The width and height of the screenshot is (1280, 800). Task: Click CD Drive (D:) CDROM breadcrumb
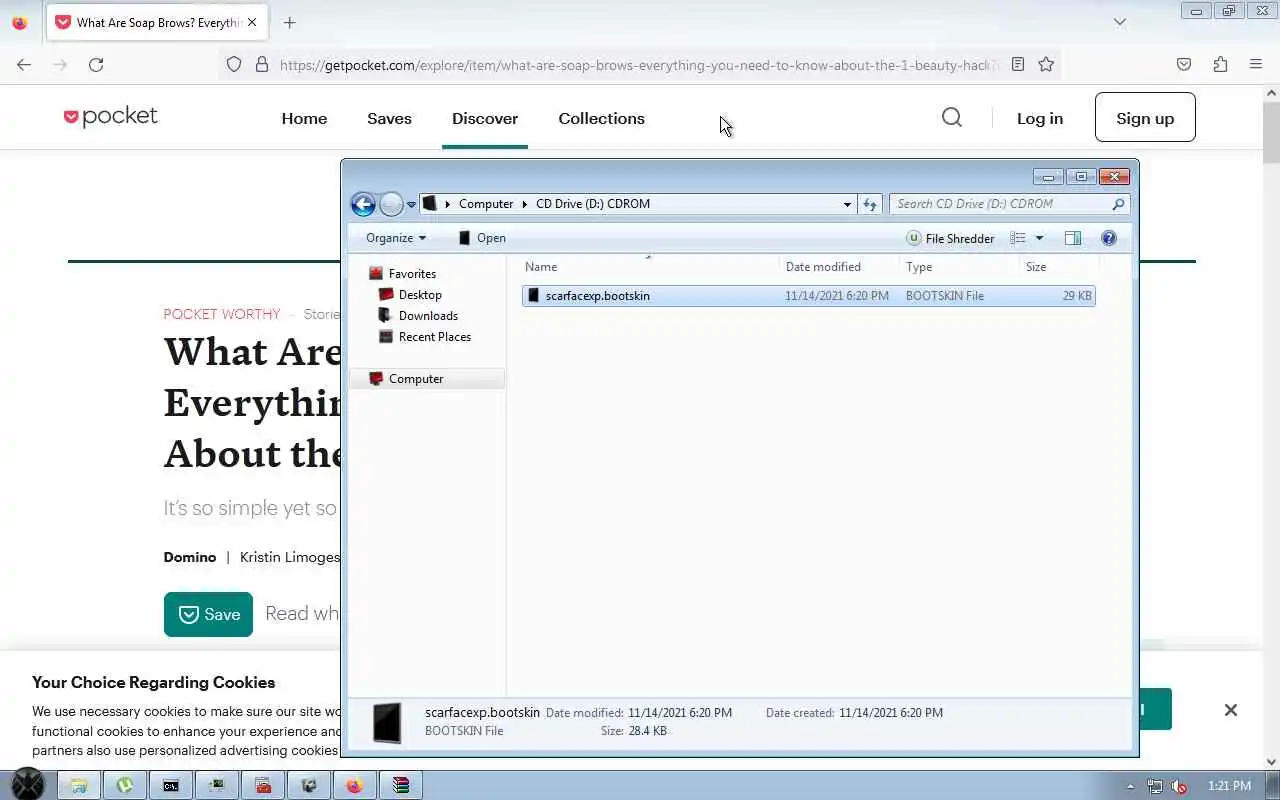pos(593,204)
